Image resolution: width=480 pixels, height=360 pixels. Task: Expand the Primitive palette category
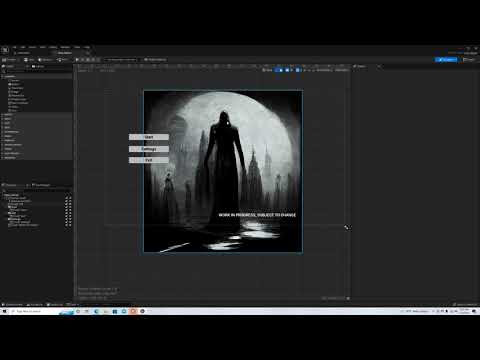pos(2,140)
